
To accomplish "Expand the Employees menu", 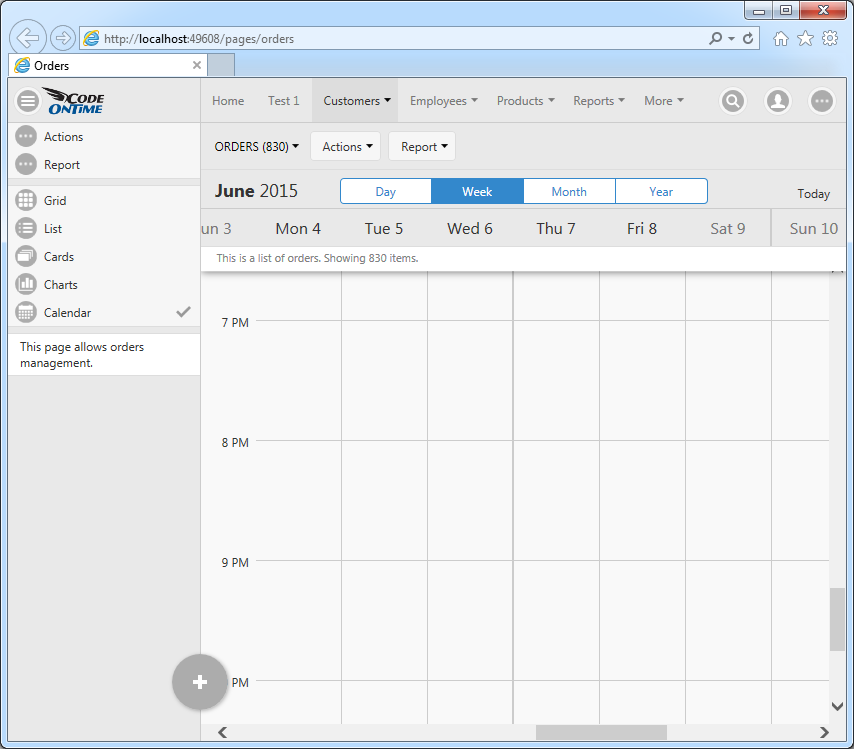I will (x=443, y=101).
